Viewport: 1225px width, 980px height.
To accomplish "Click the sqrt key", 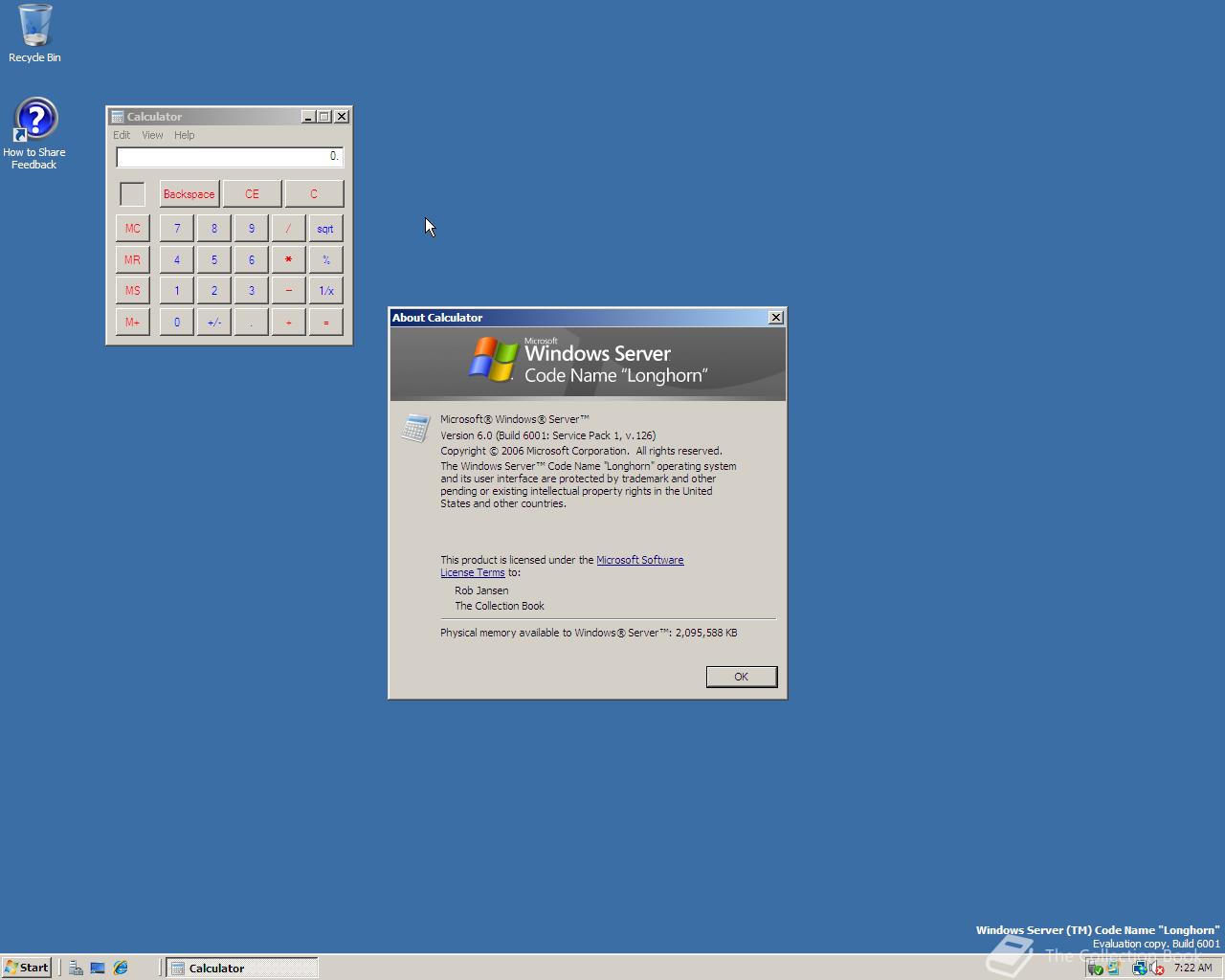I will click(x=325, y=229).
